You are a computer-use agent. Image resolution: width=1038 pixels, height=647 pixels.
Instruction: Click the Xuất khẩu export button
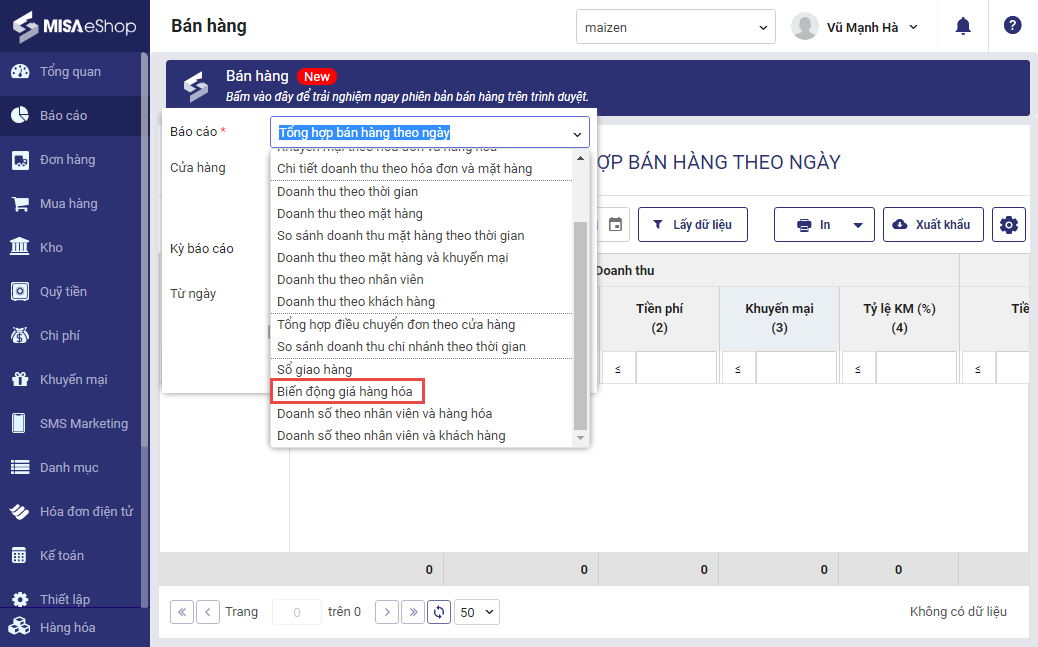tap(933, 224)
